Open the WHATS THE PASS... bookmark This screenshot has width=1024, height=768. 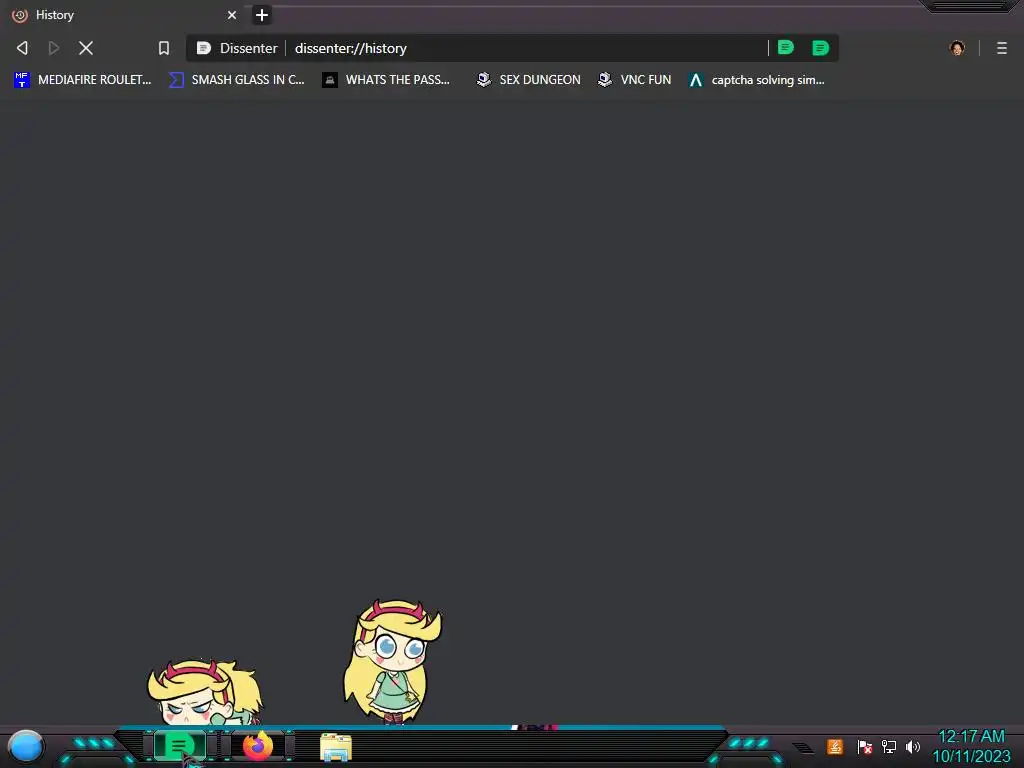[x=387, y=80]
